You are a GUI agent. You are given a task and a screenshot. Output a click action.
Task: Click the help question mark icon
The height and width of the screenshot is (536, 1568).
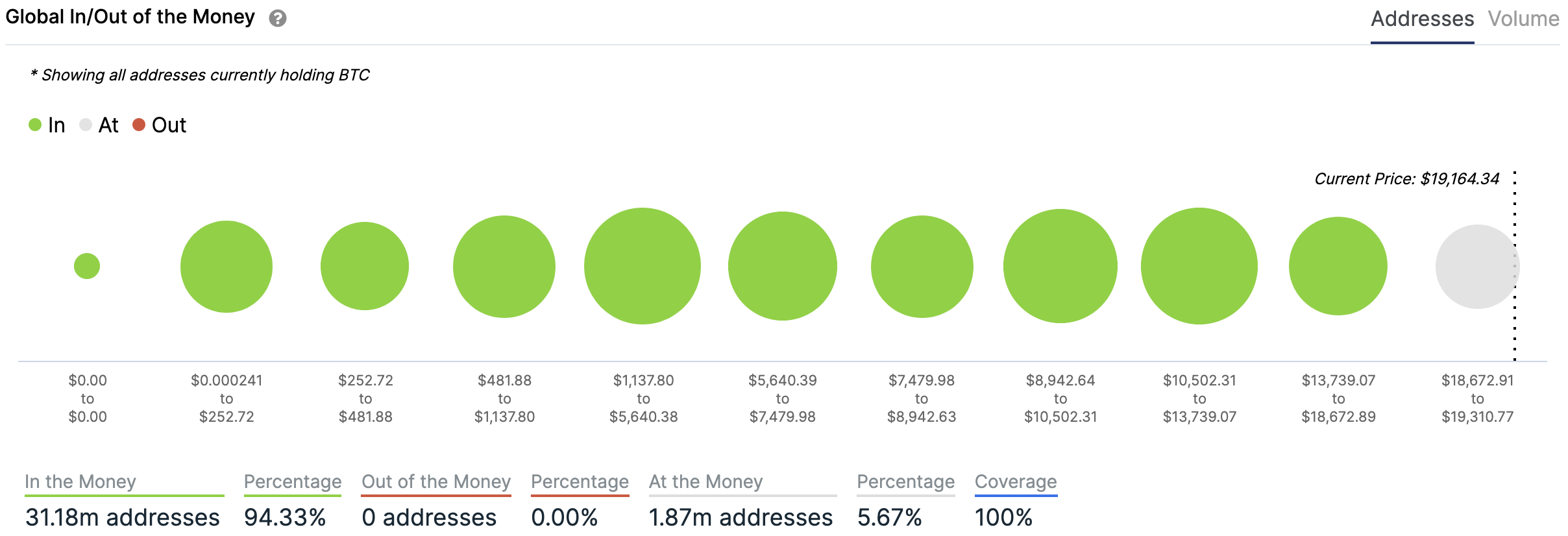click(x=278, y=18)
